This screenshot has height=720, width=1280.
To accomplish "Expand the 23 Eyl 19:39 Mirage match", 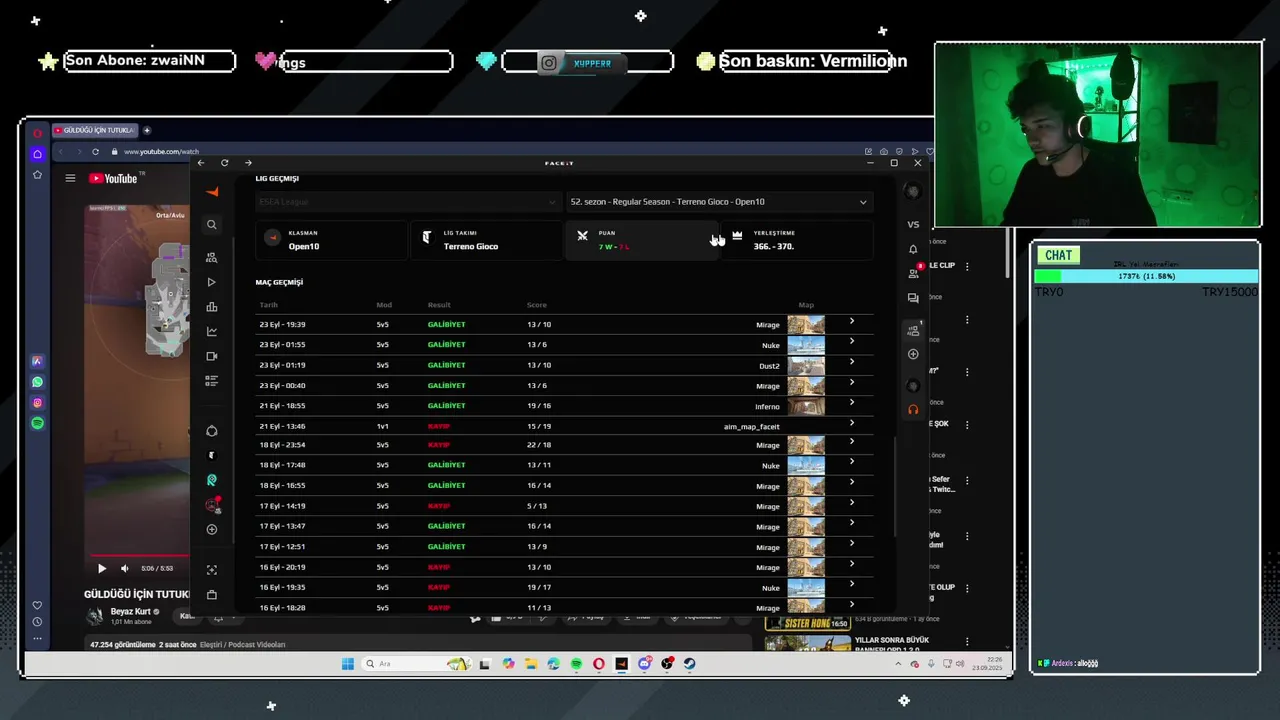I will pos(851,322).
